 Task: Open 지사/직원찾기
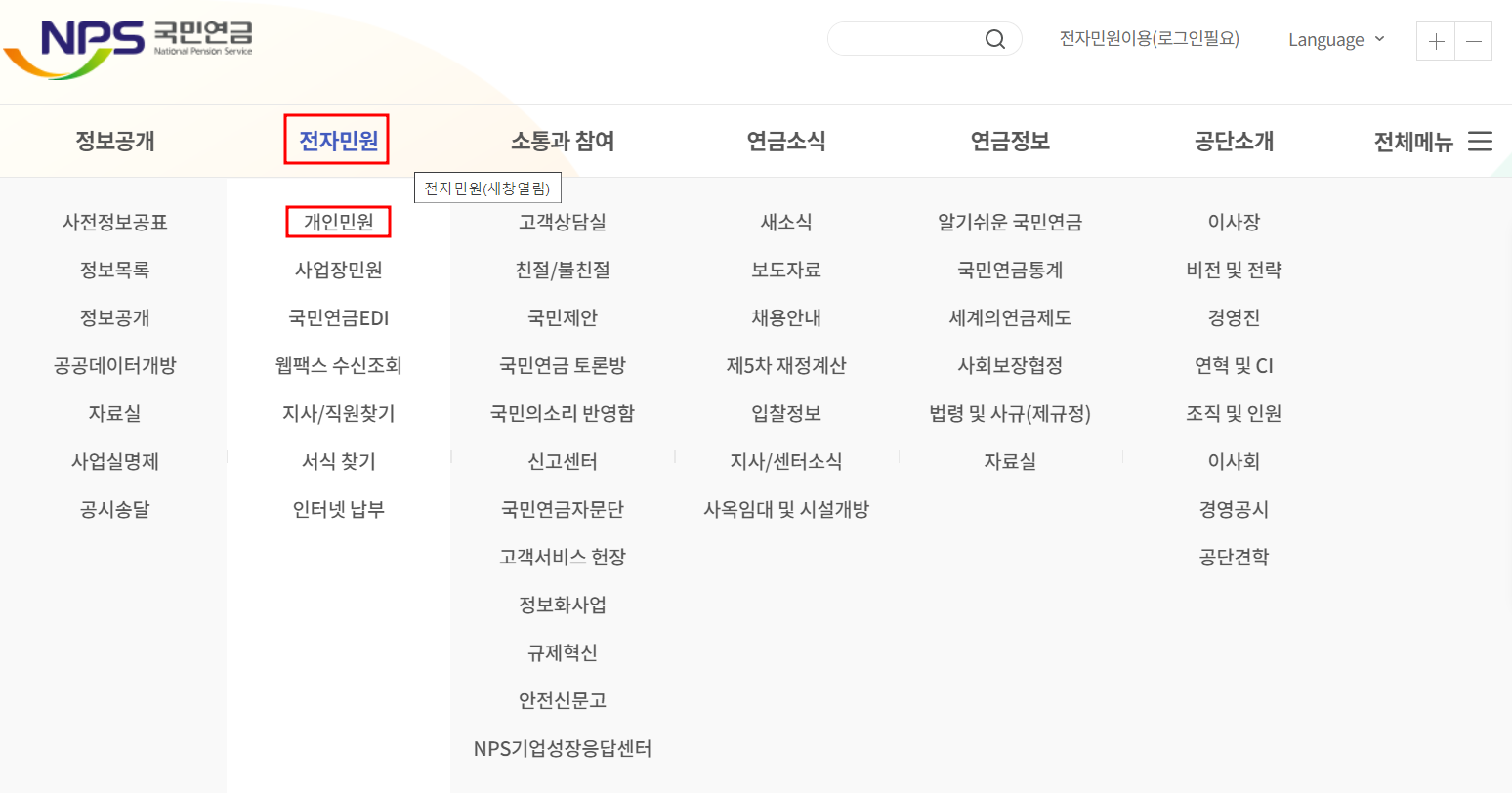tap(338, 413)
